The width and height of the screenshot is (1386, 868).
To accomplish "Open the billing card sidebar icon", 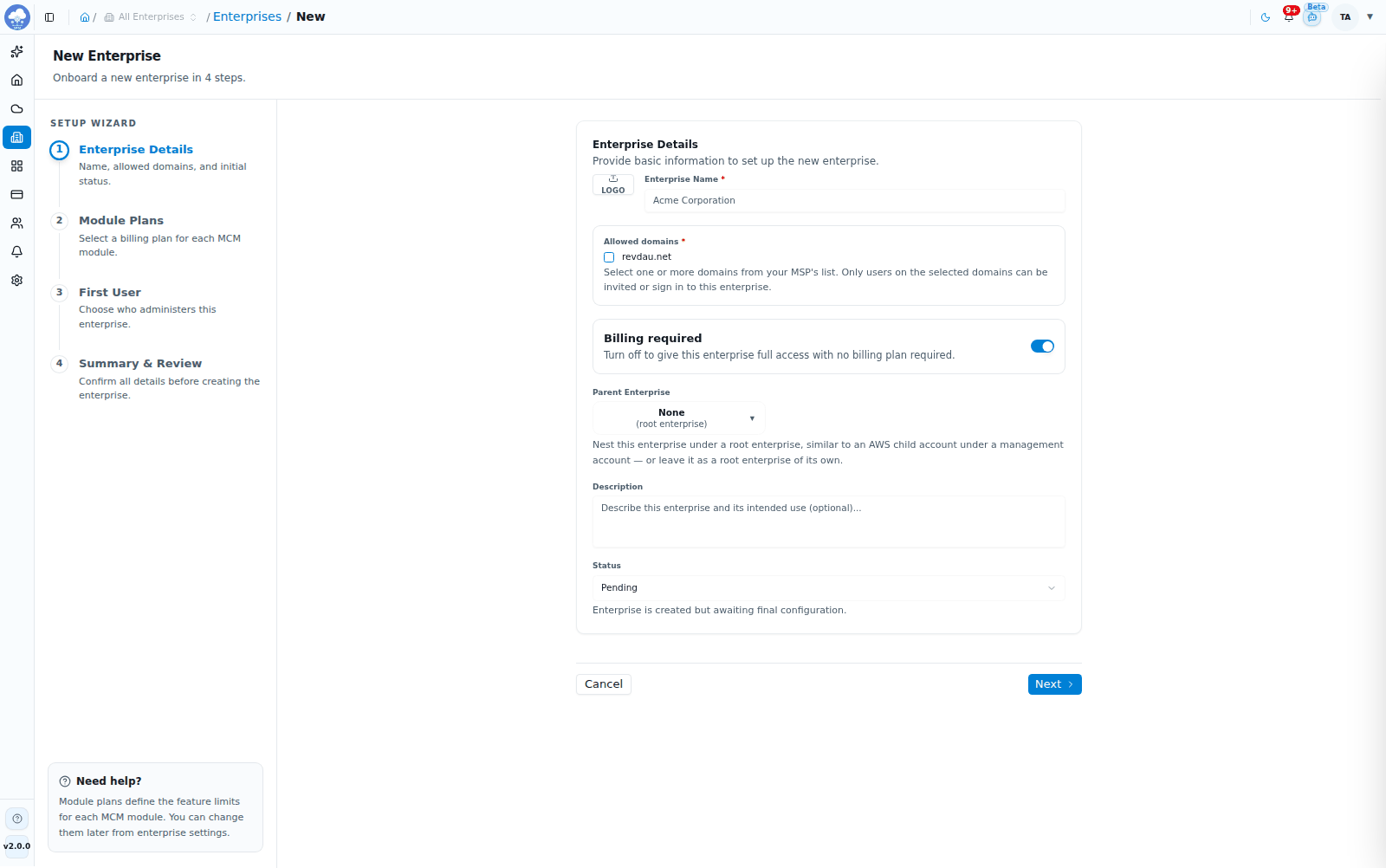I will (16, 195).
